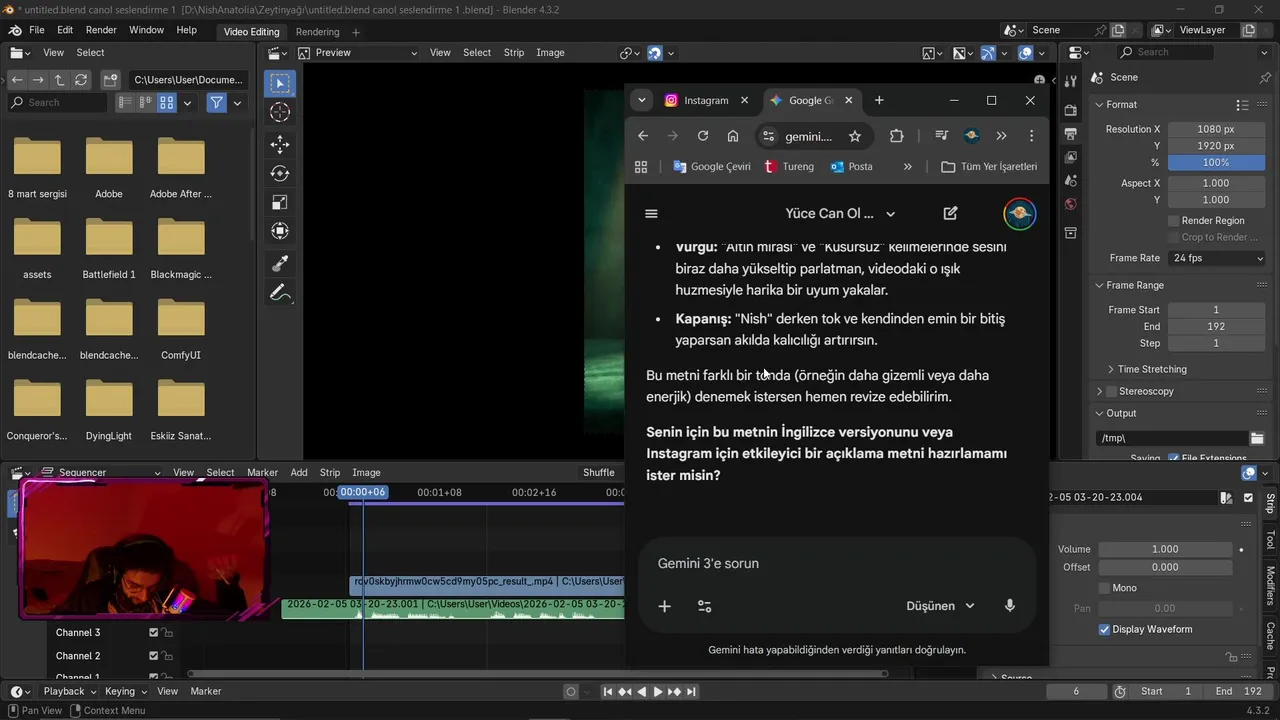Open Gemini tools settings sliders icon

pos(704,606)
